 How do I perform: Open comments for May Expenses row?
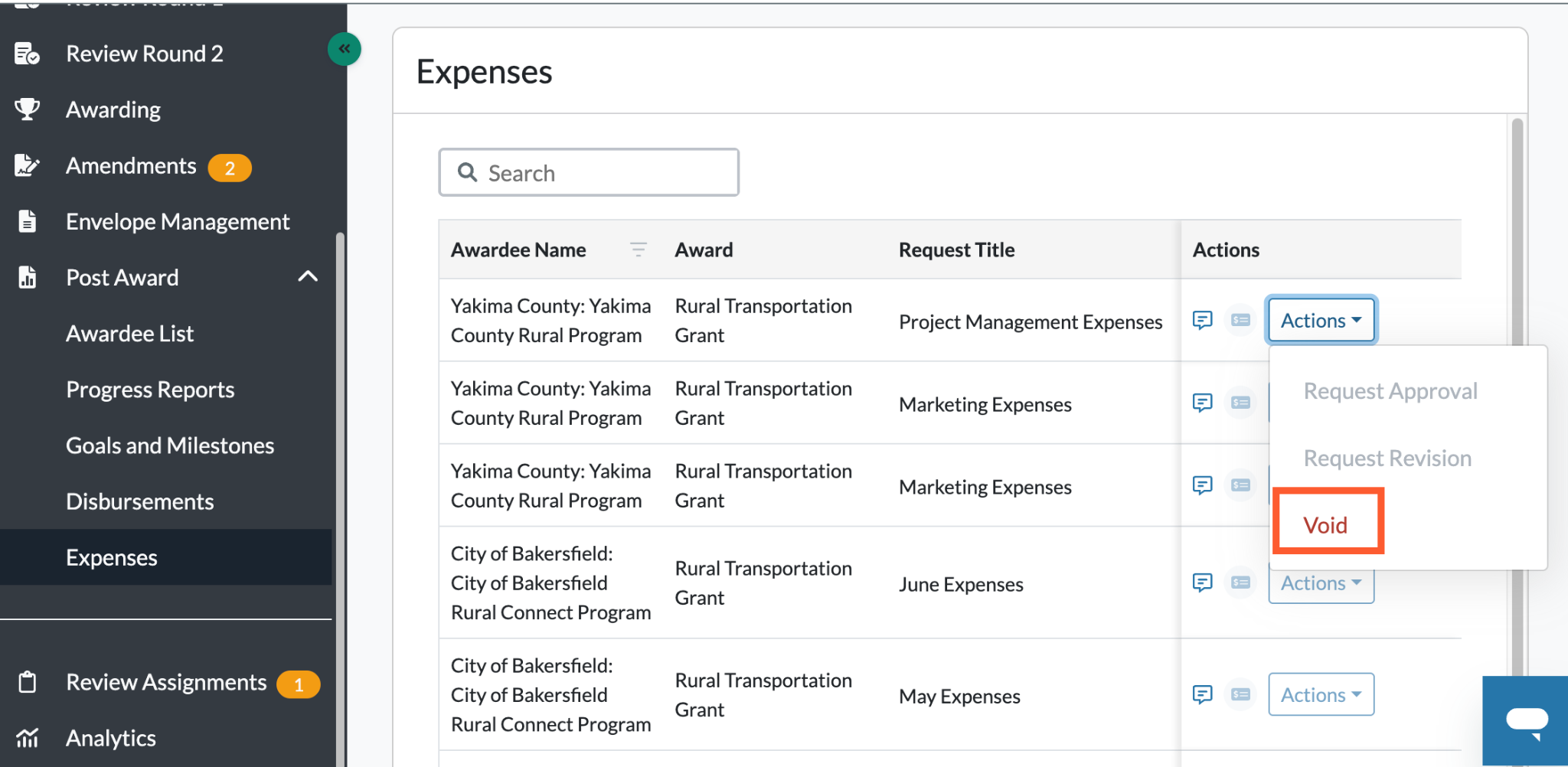[x=1202, y=694]
